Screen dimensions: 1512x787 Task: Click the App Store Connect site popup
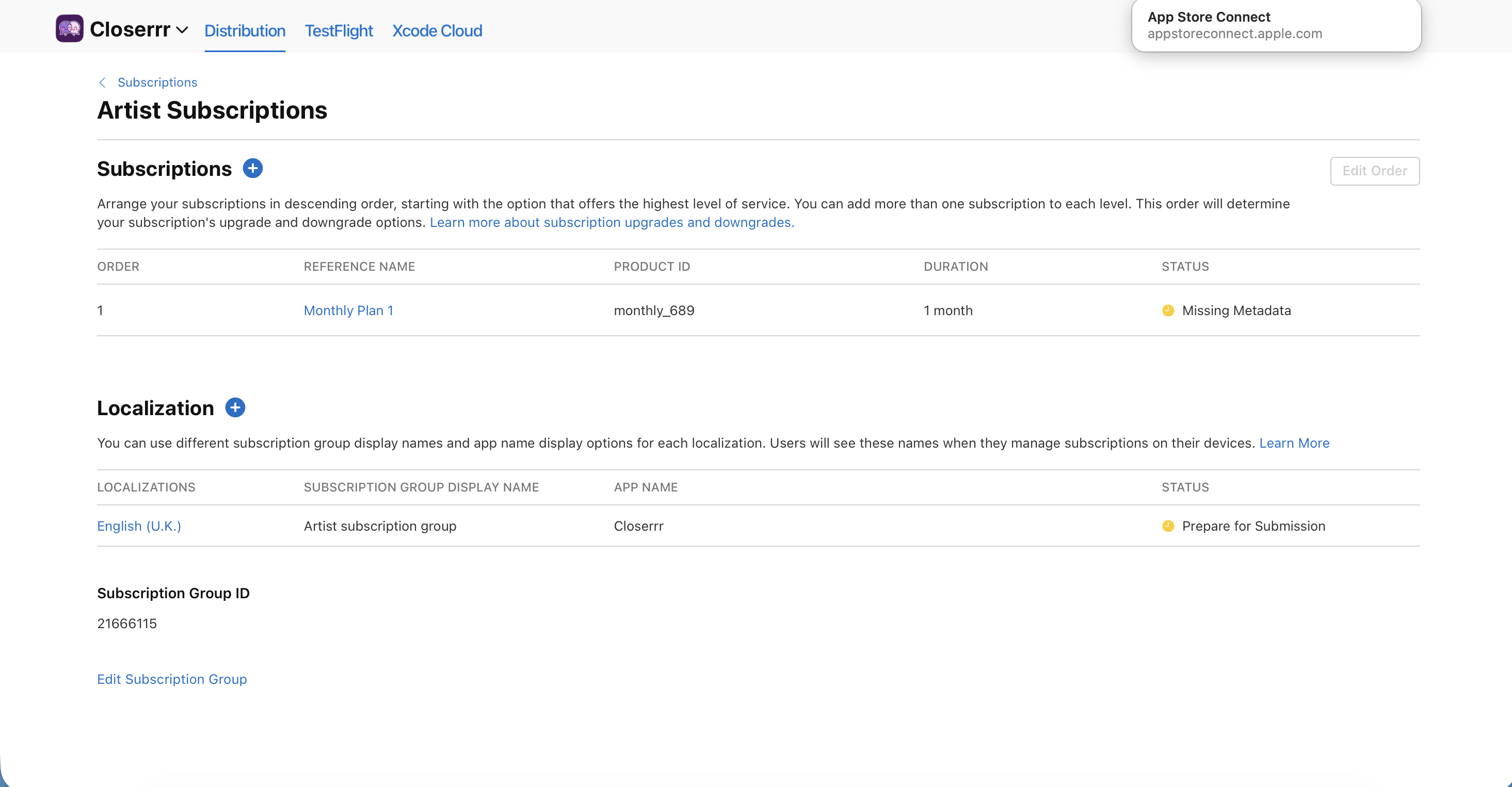1276,25
